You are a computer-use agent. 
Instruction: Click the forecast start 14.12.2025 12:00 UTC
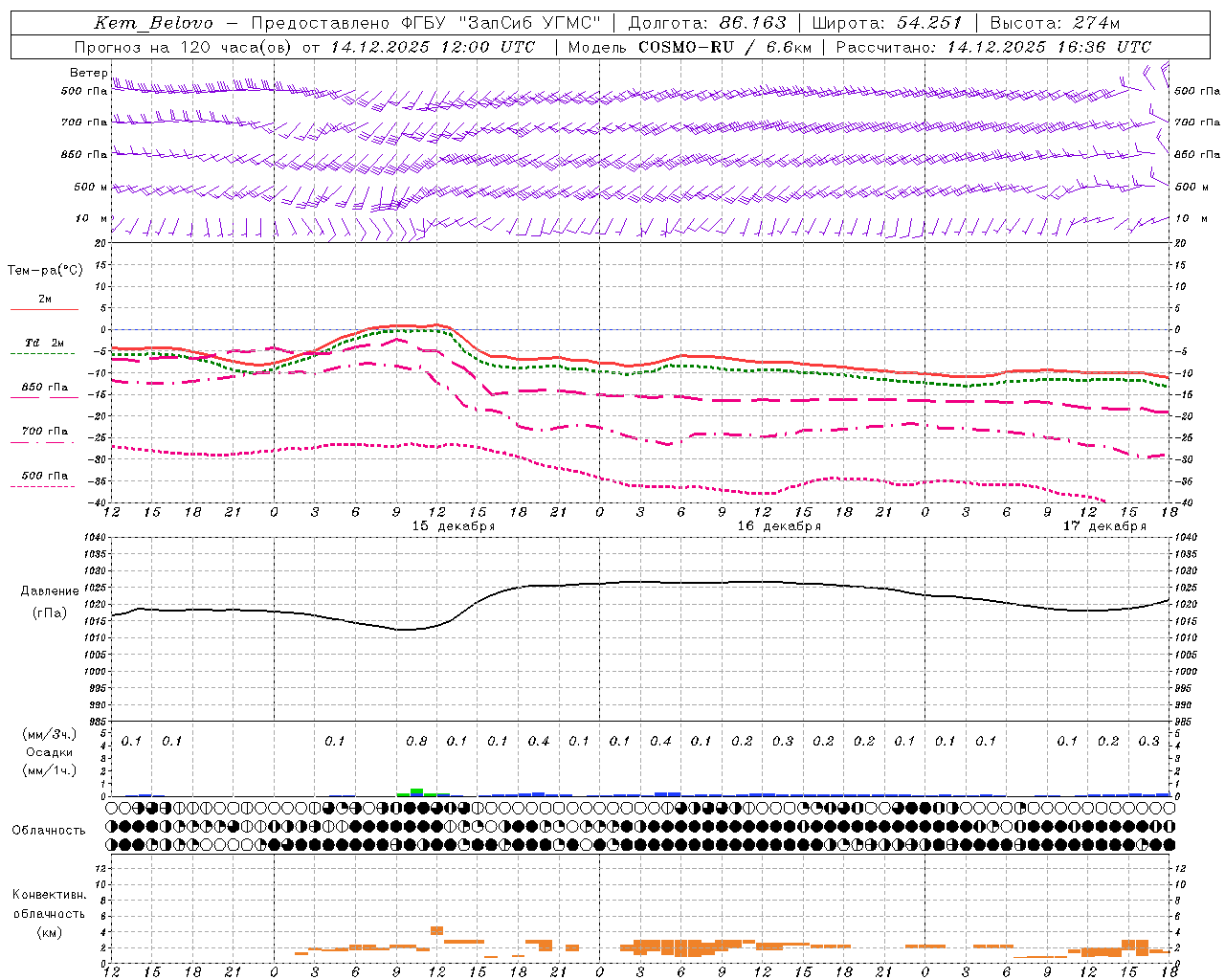pyautogui.click(x=433, y=47)
